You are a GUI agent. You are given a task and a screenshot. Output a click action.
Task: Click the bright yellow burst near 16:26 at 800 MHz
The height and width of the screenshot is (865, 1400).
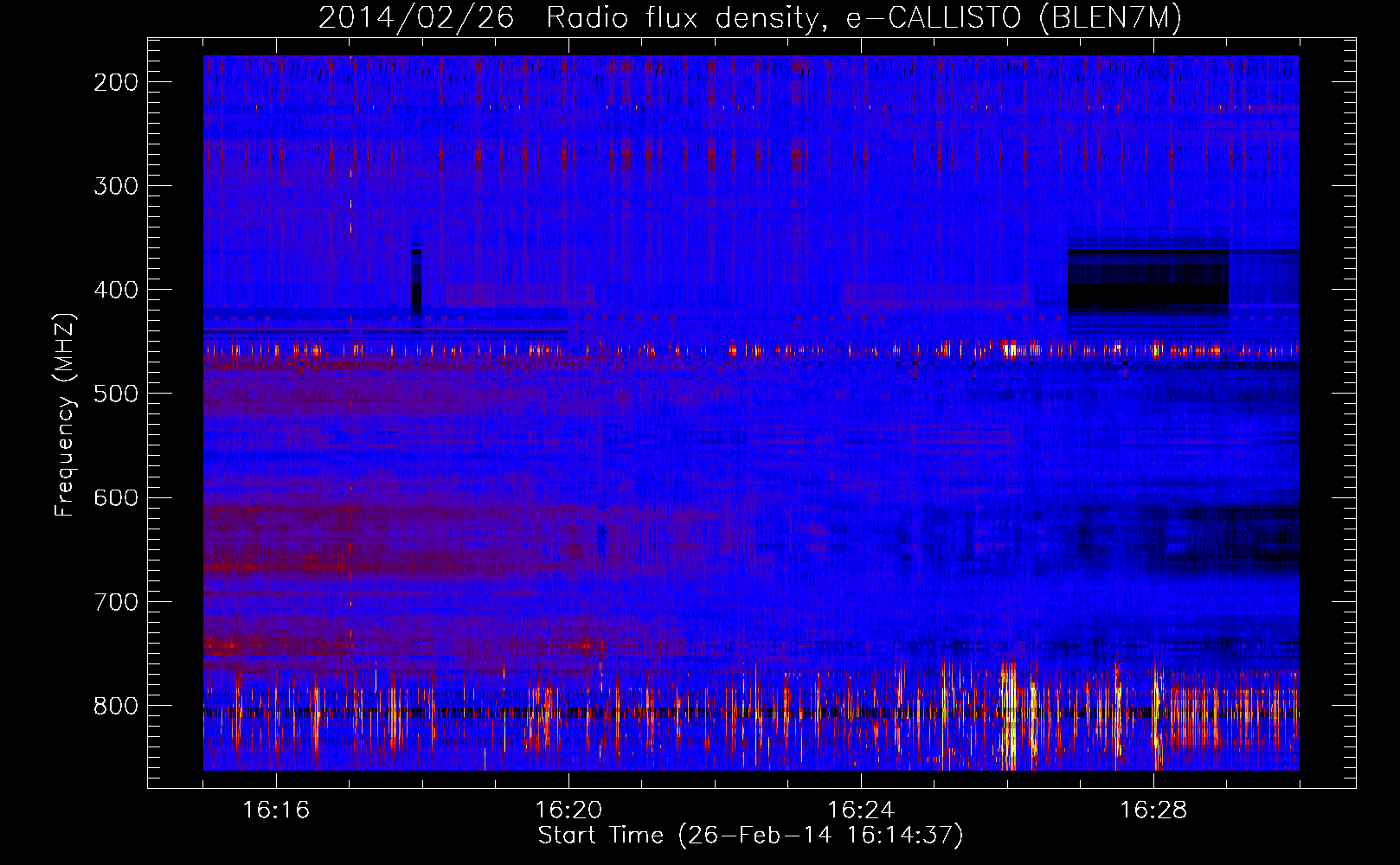(x=1008, y=716)
